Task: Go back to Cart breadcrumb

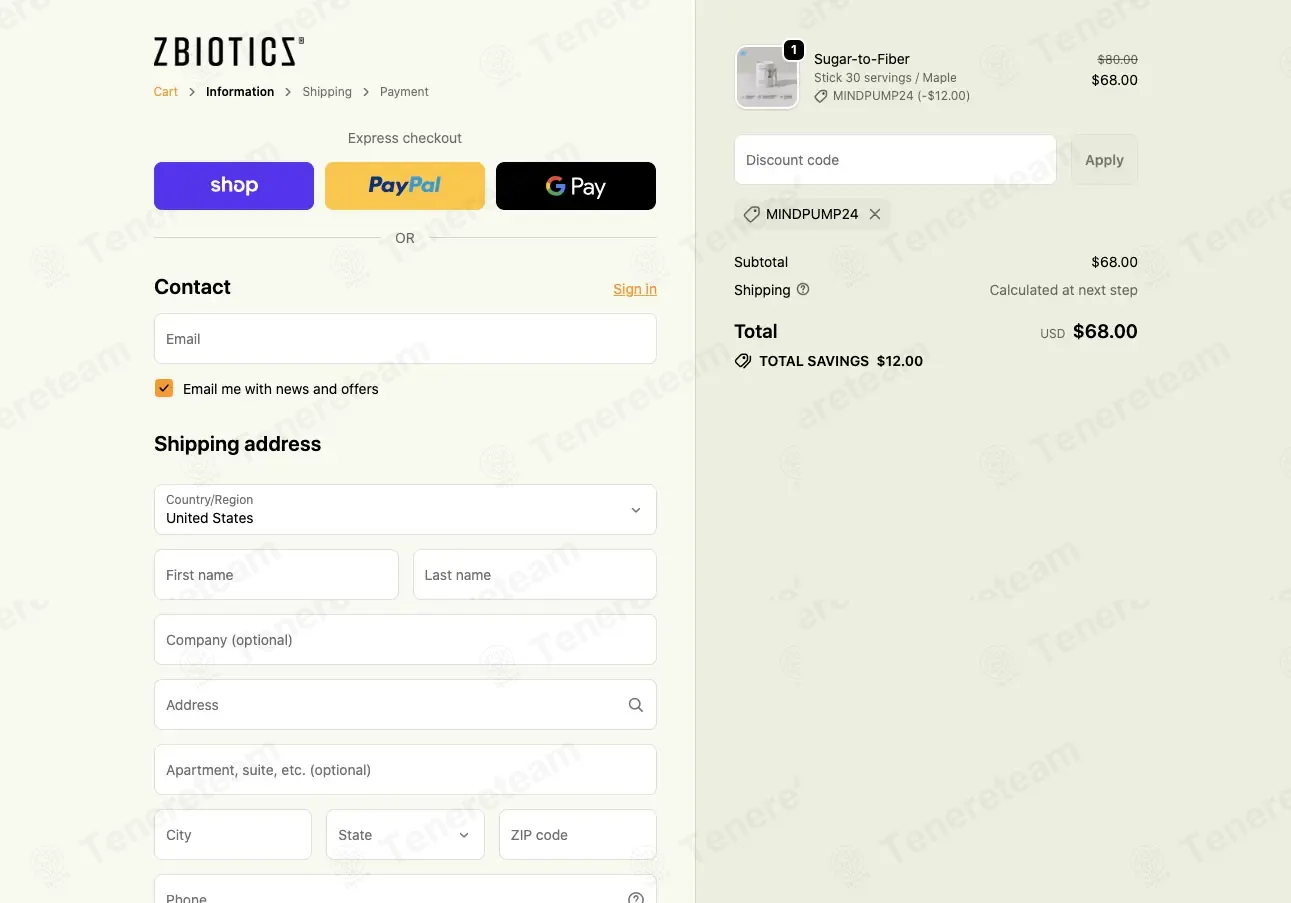Action: [166, 92]
